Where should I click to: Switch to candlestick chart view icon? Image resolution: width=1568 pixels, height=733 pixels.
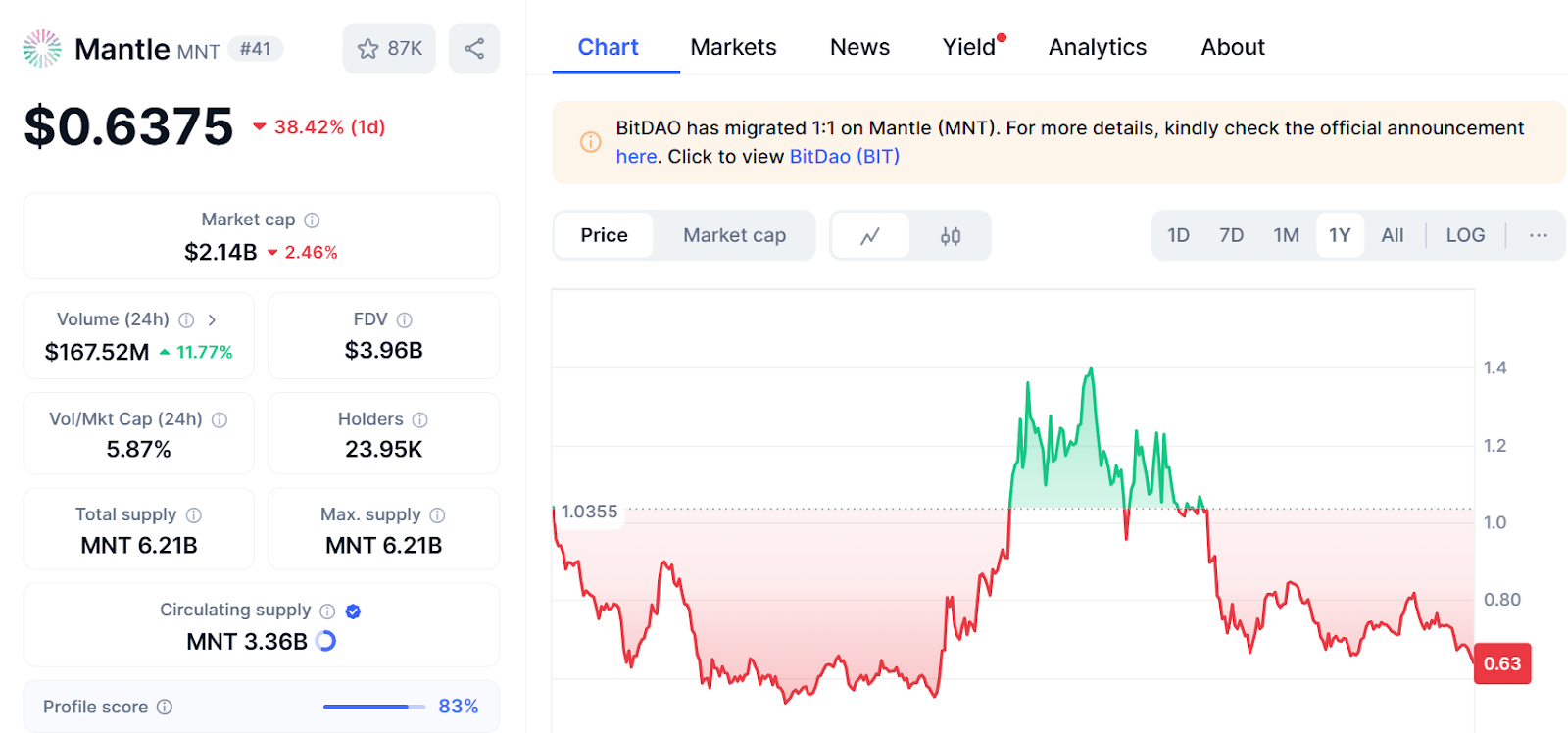click(951, 235)
